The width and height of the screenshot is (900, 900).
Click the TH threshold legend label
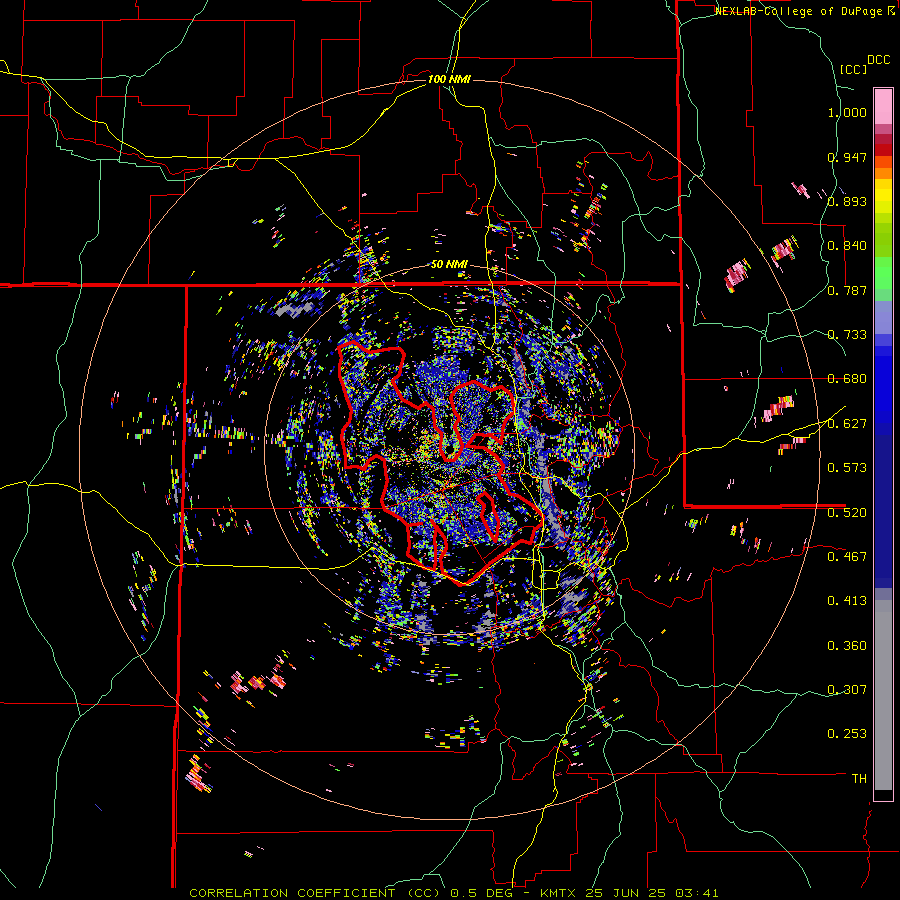pos(859,779)
